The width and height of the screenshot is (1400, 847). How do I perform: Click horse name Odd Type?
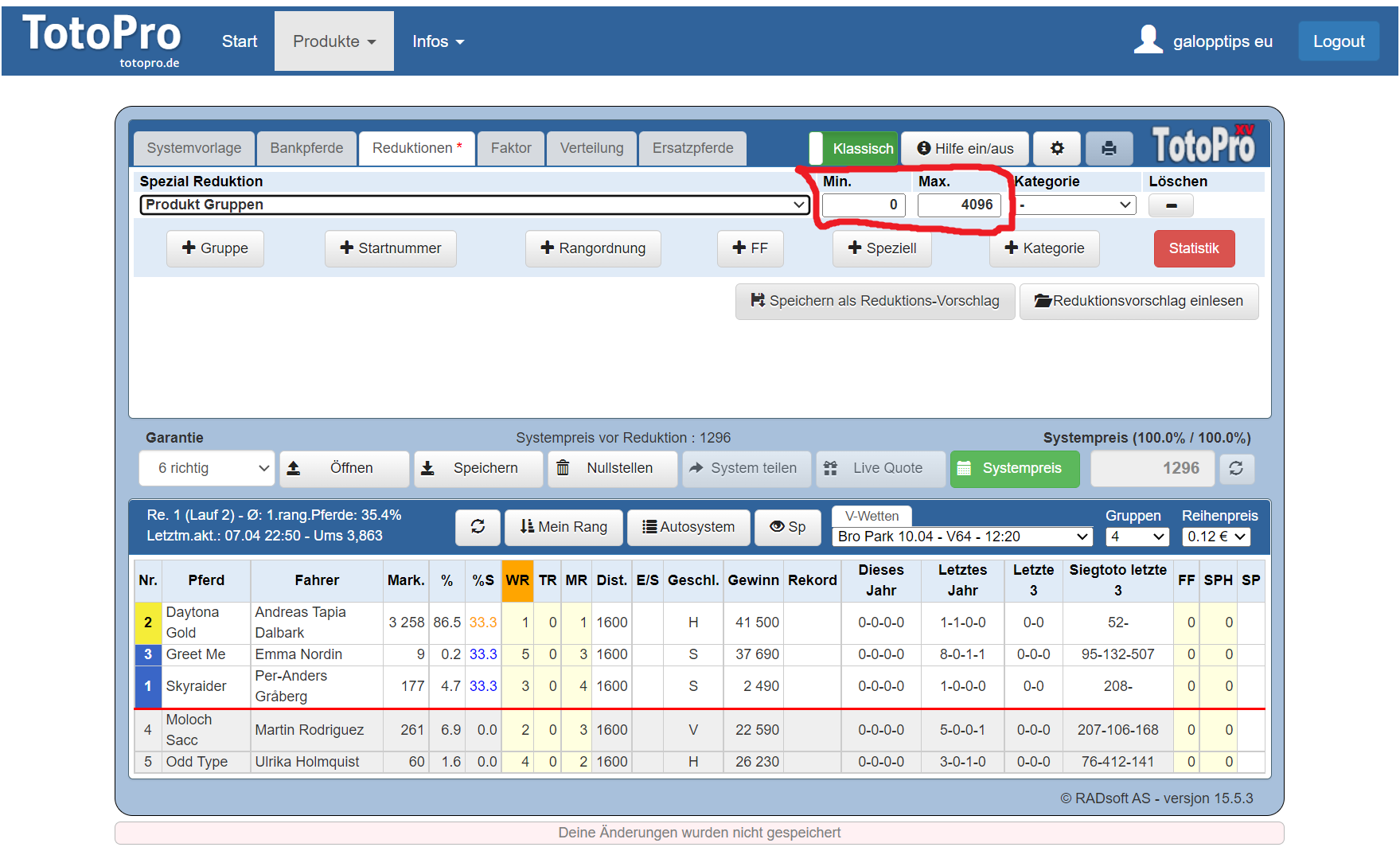tap(197, 762)
